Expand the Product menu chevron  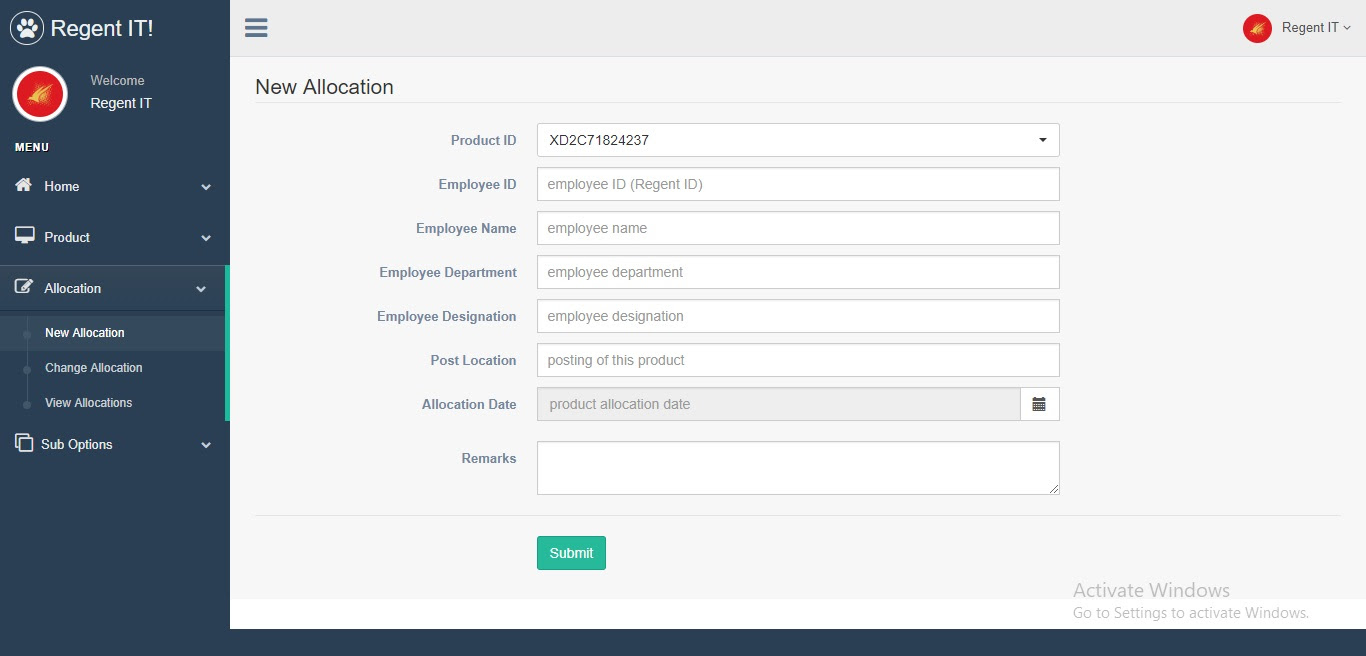point(206,238)
